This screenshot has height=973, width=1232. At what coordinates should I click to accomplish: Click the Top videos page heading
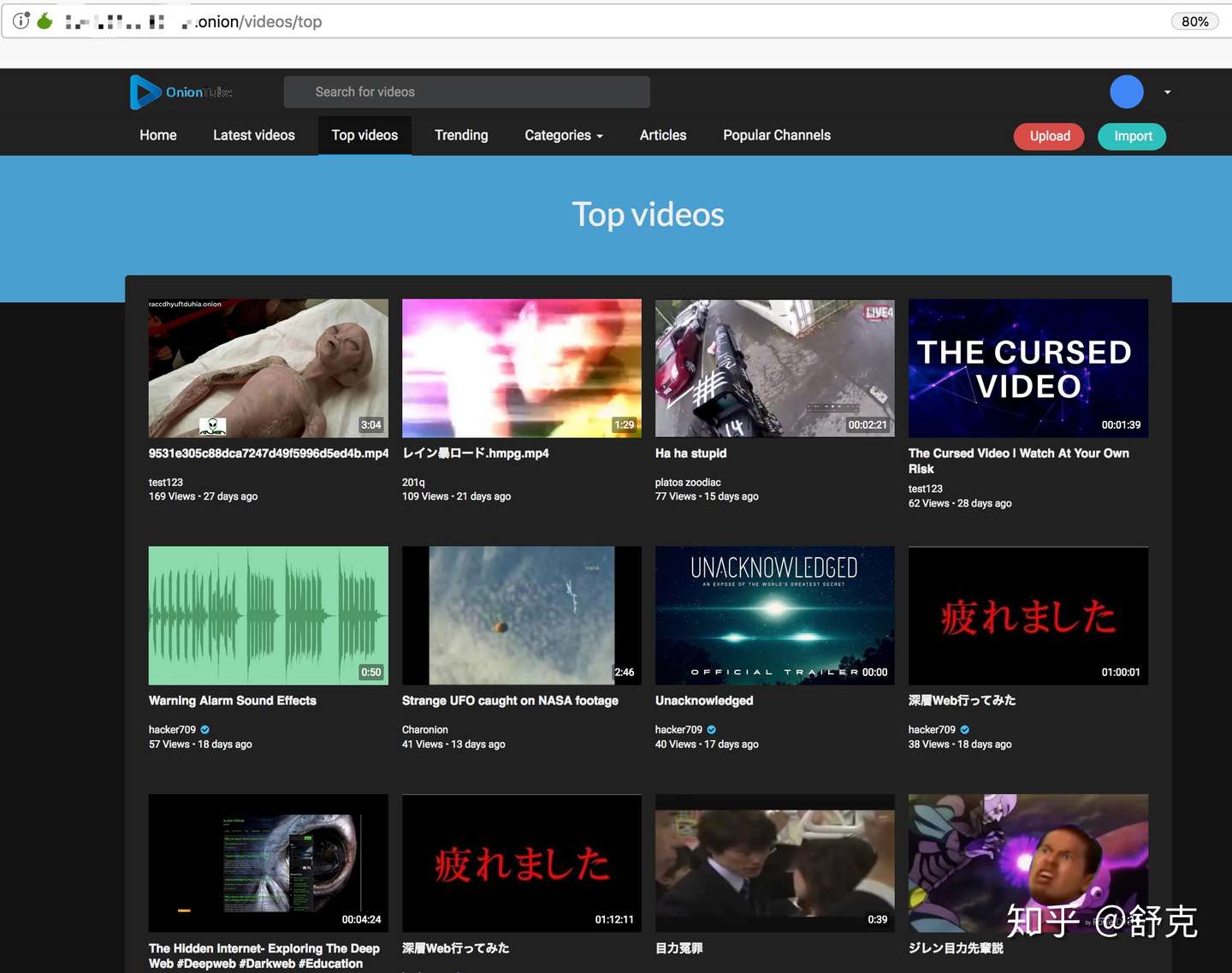(x=648, y=215)
